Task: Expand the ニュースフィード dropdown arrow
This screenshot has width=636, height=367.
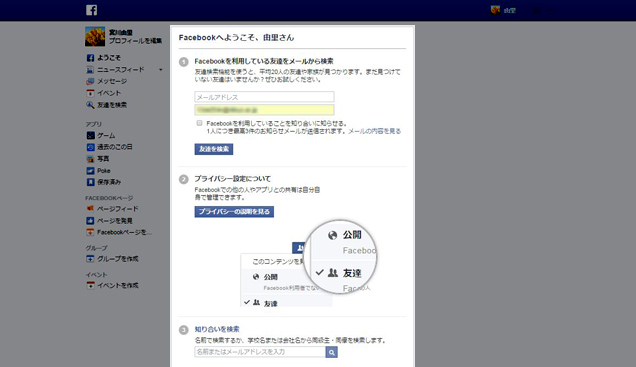Action: click(x=161, y=70)
